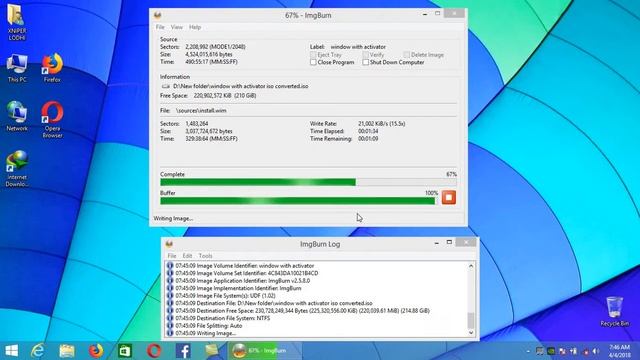
Task: Click the Time Remaining value 00:01:09
Action: (x=368, y=139)
